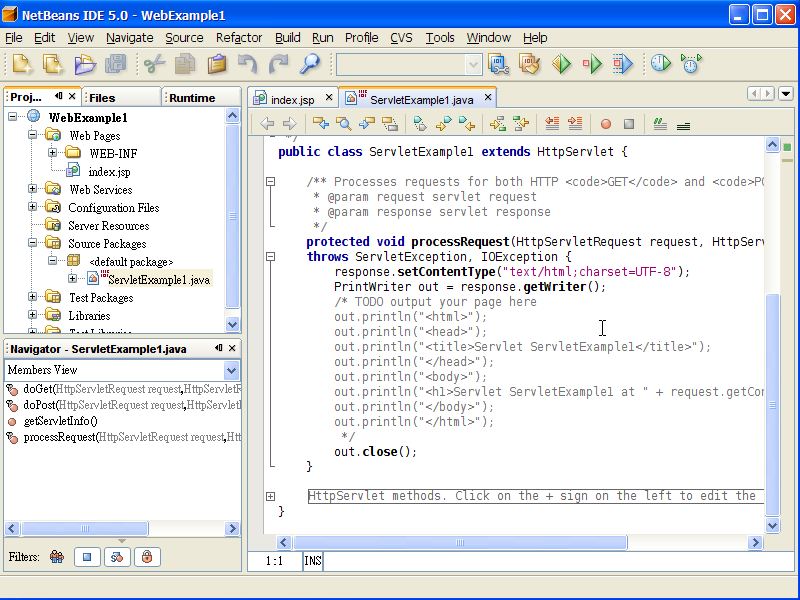Click the Find magnifier icon in main toolbar
Screen dimensions: 800x600
click(310, 64)
